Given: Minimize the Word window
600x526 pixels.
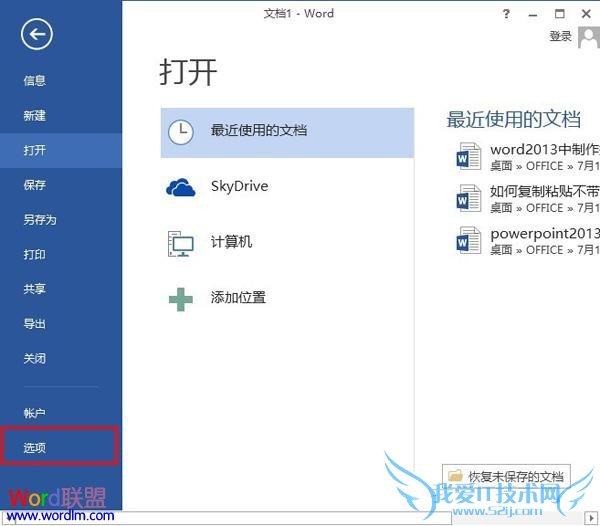Looking at the screenshot, I should coord(533,15).
